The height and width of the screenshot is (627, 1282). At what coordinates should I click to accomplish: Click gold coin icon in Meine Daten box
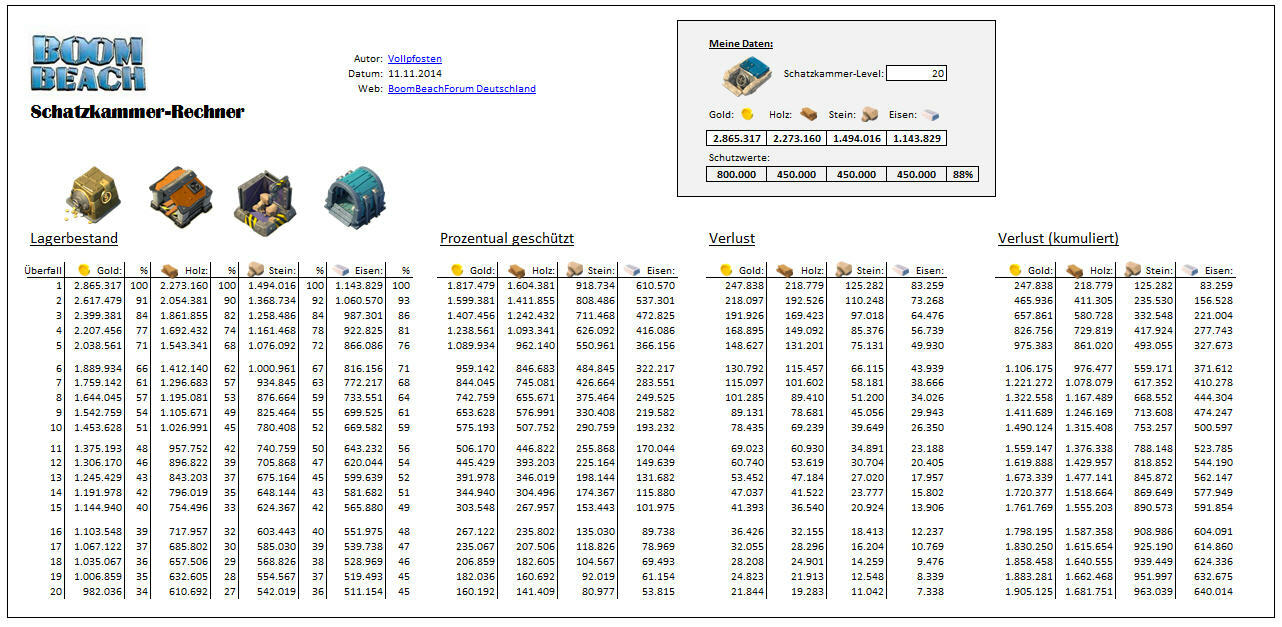pos(747,115)
